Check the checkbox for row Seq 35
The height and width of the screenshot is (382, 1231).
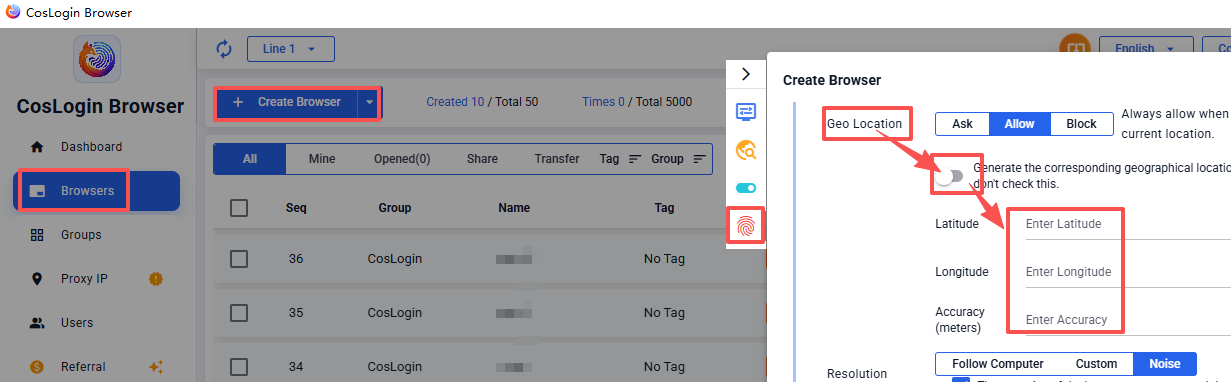pos(239,313)
